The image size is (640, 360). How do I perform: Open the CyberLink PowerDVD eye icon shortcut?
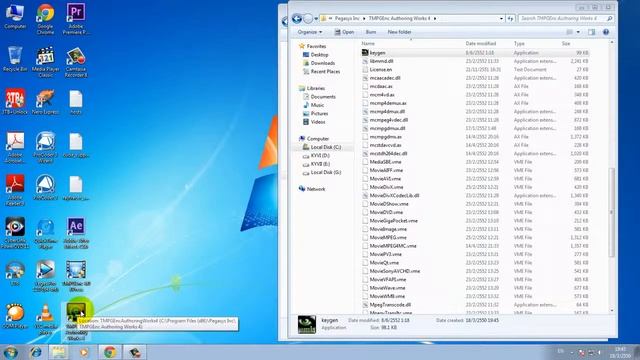coord(15,233)
